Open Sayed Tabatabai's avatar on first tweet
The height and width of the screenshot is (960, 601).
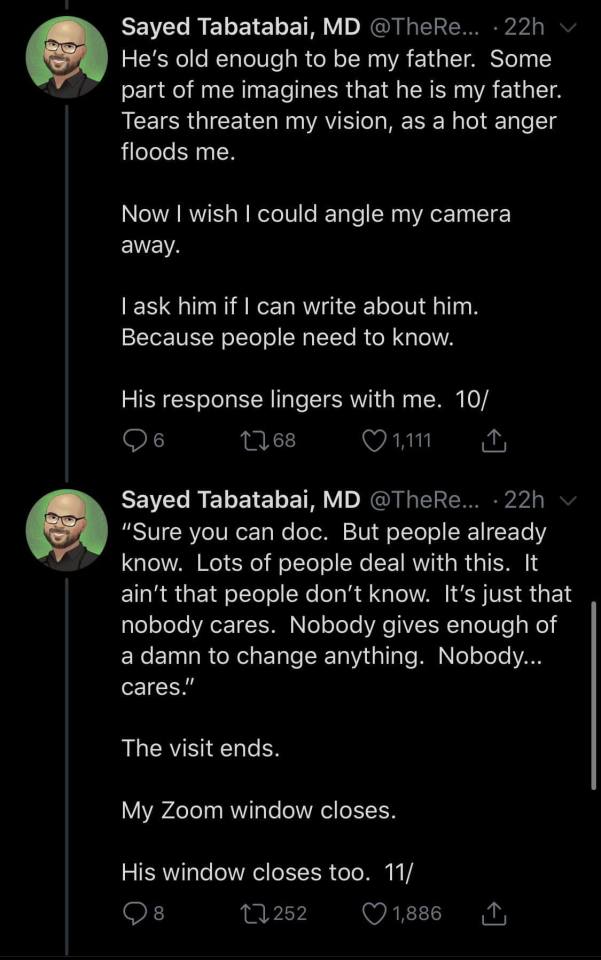[x=66, y=56]
